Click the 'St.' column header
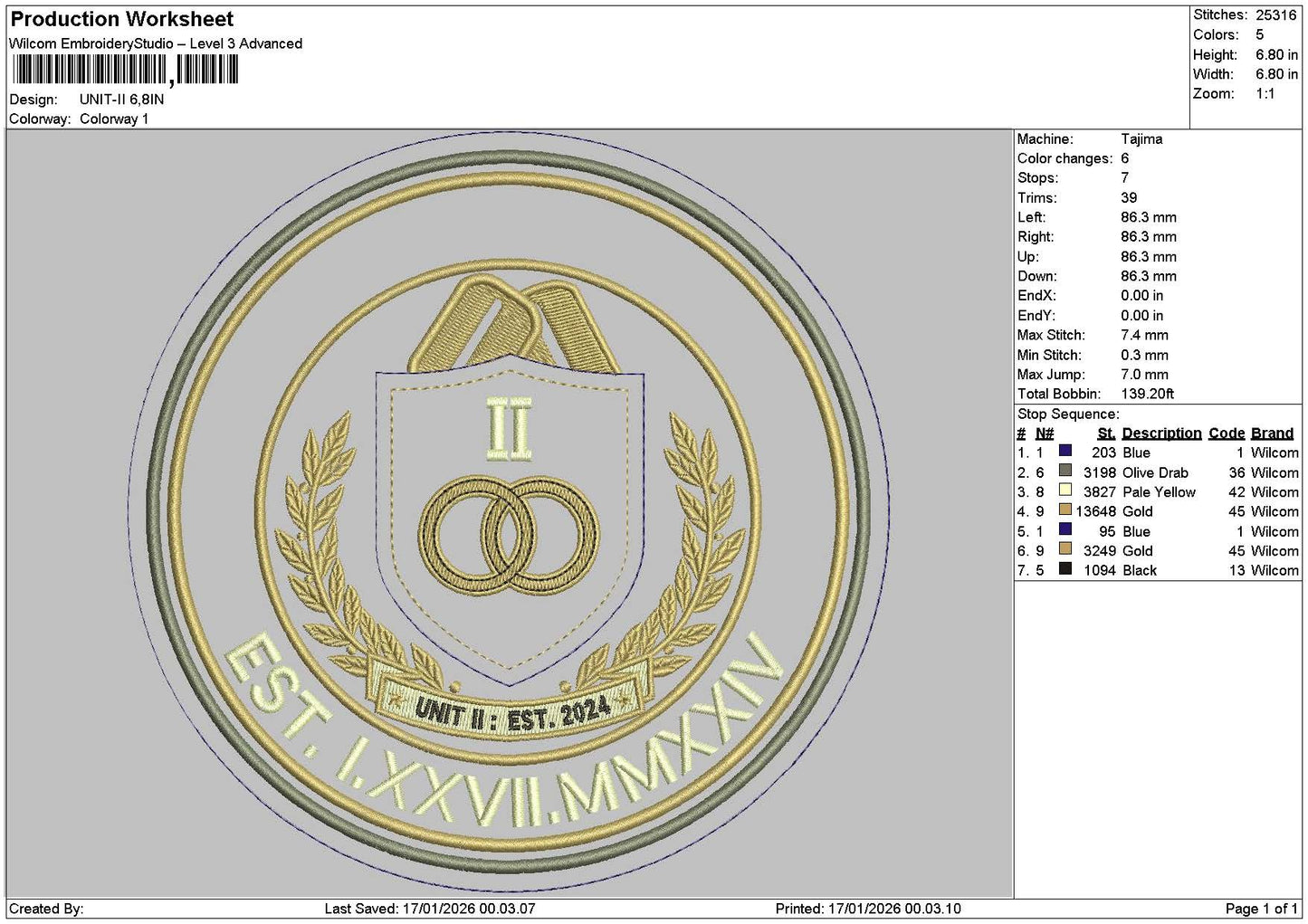This screenshot has height=924, width=1308. [1106, 433]
